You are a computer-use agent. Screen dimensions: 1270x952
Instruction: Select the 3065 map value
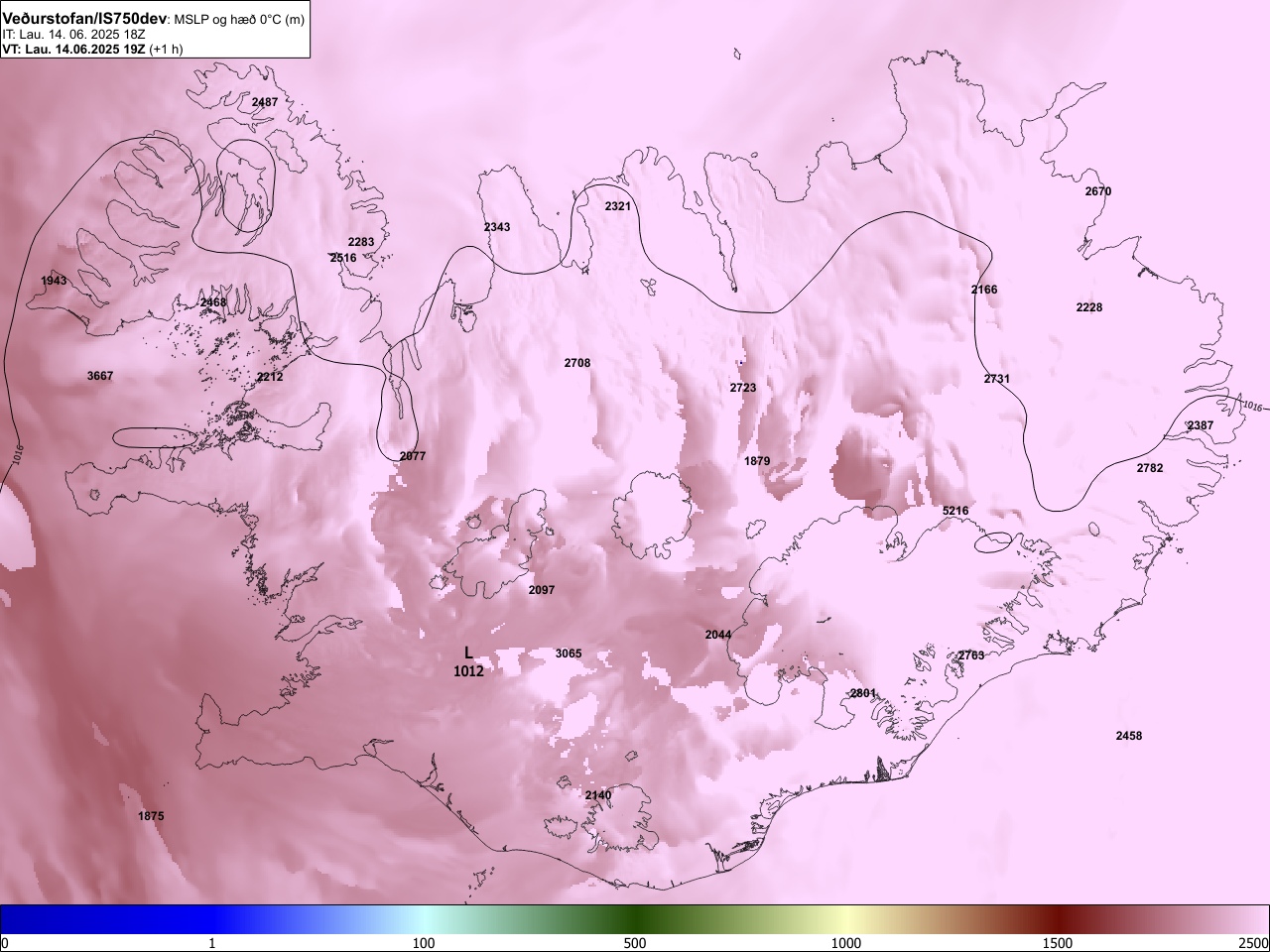click(x=569, y=654)
